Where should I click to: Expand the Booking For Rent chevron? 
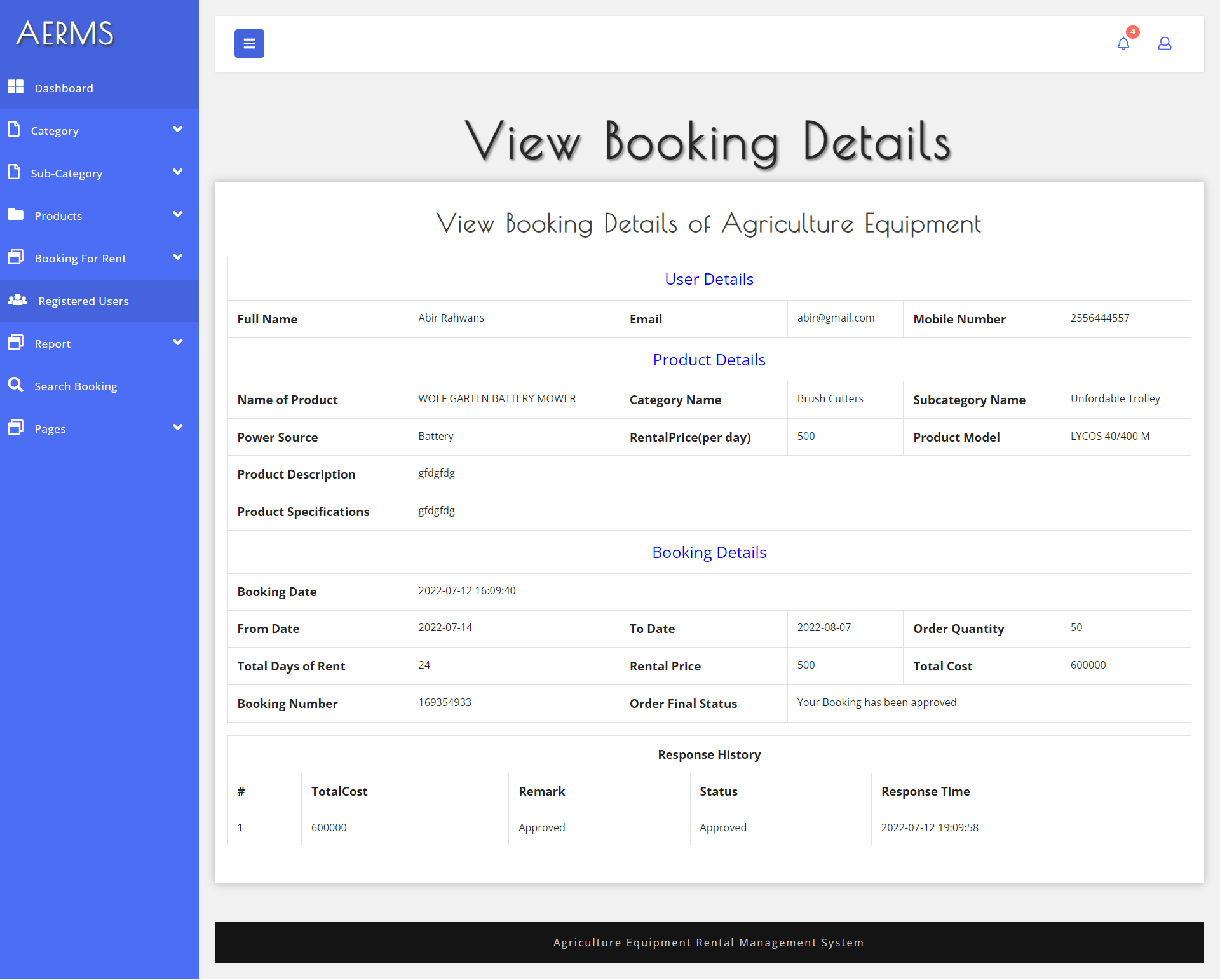177,257
